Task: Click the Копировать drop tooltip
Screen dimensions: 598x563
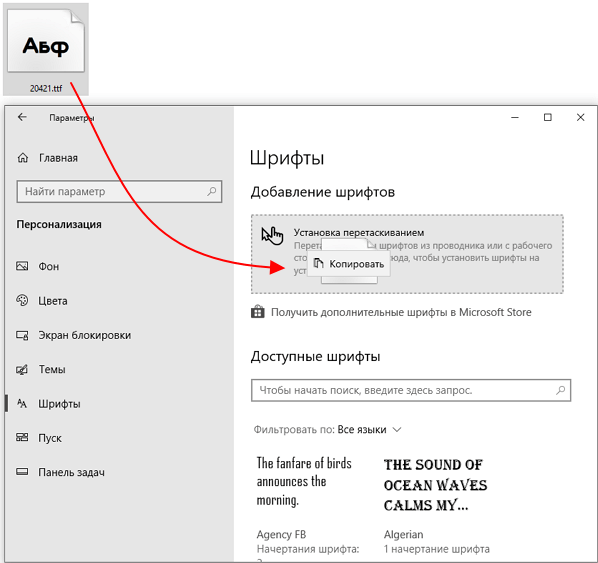Action: (349, 264)
